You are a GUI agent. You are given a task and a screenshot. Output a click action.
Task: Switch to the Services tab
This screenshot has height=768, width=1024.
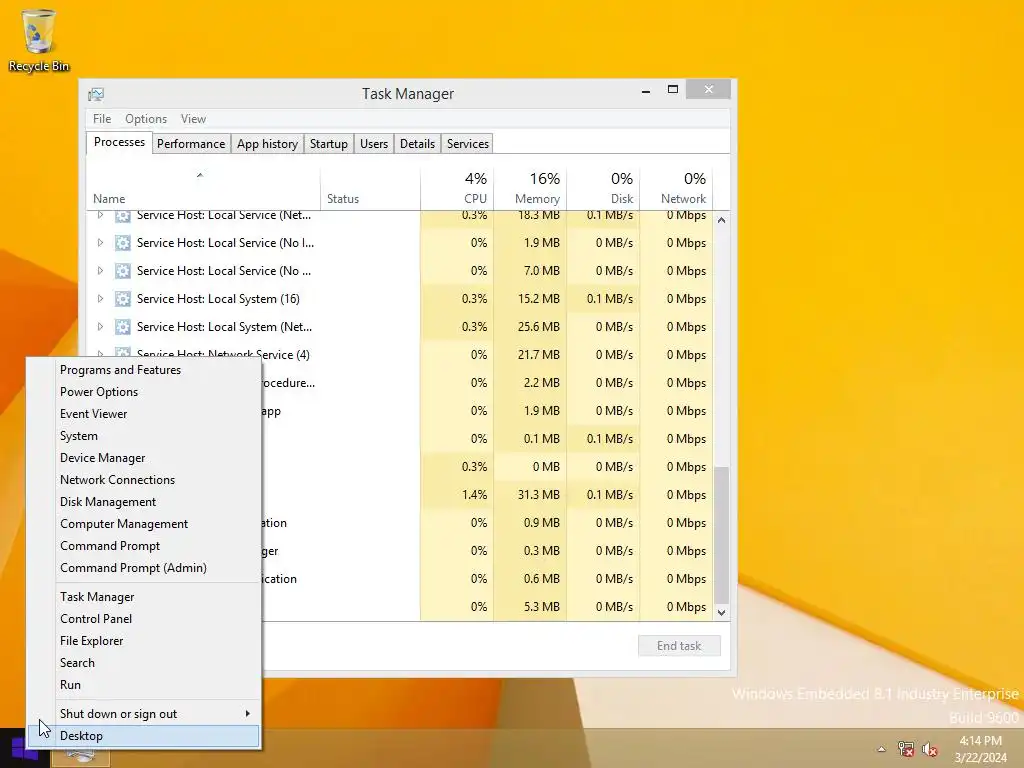tap(468, 144)
